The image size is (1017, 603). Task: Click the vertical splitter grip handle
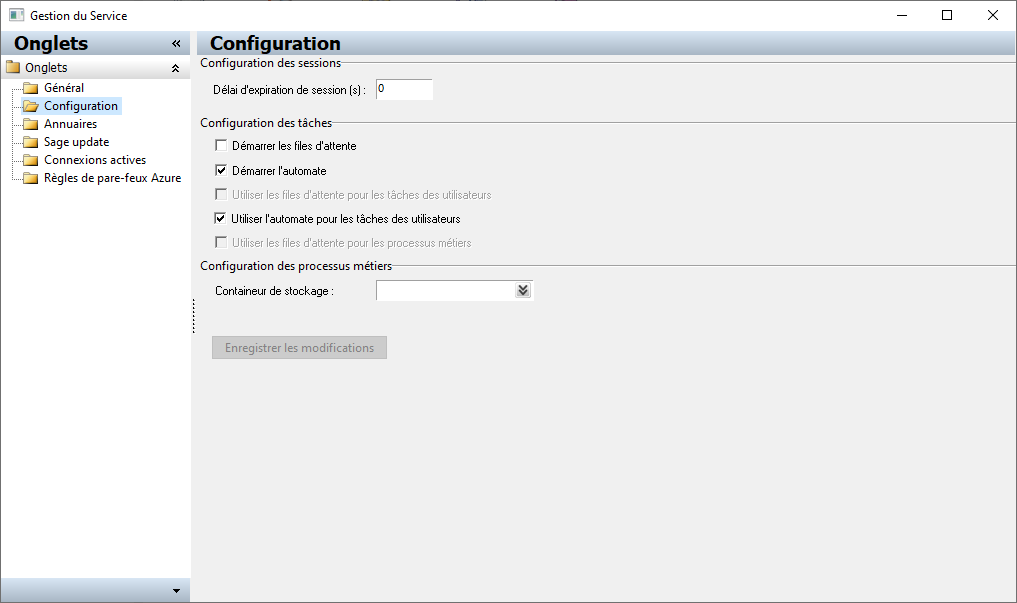tap(193, 316)
